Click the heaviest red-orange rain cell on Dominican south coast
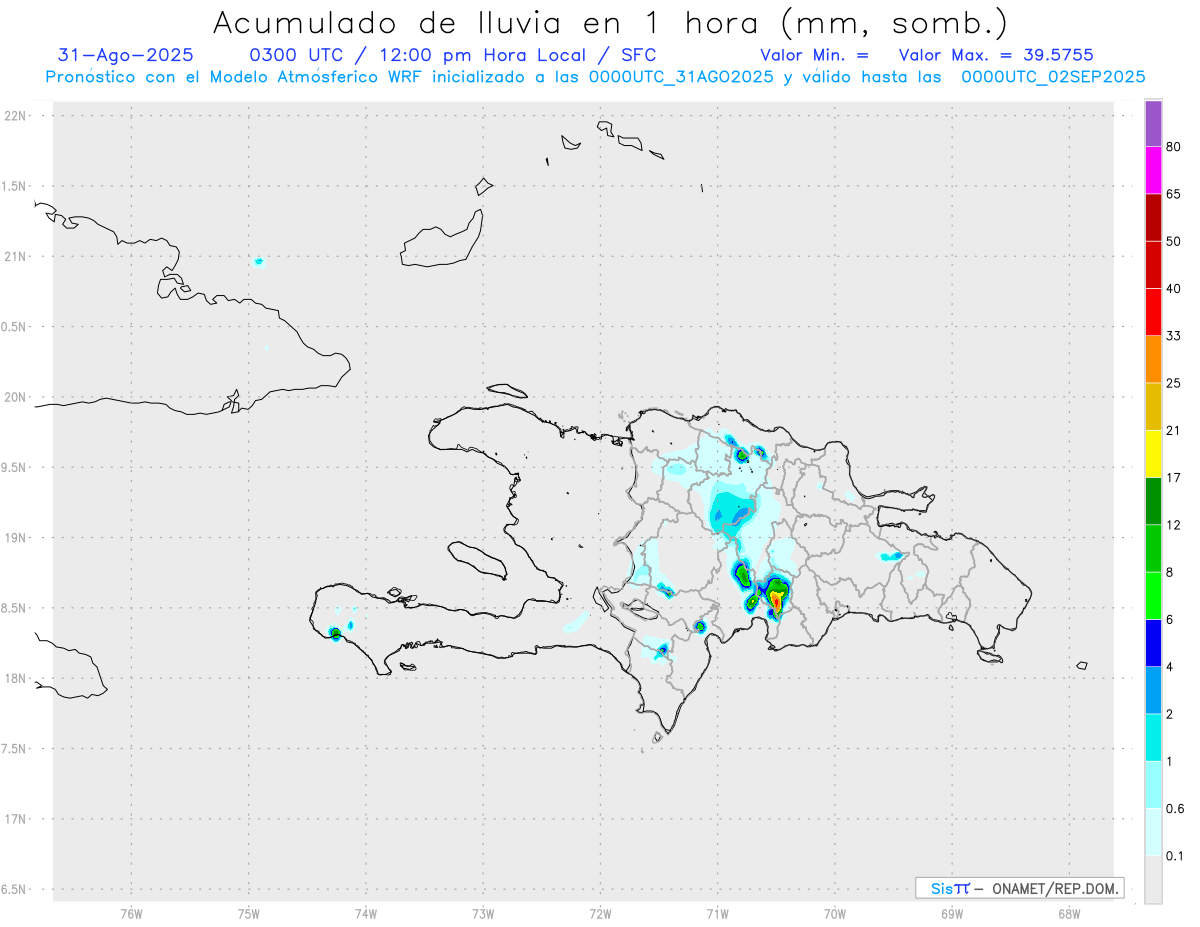The image size is (1200, 927). point(777,598)
